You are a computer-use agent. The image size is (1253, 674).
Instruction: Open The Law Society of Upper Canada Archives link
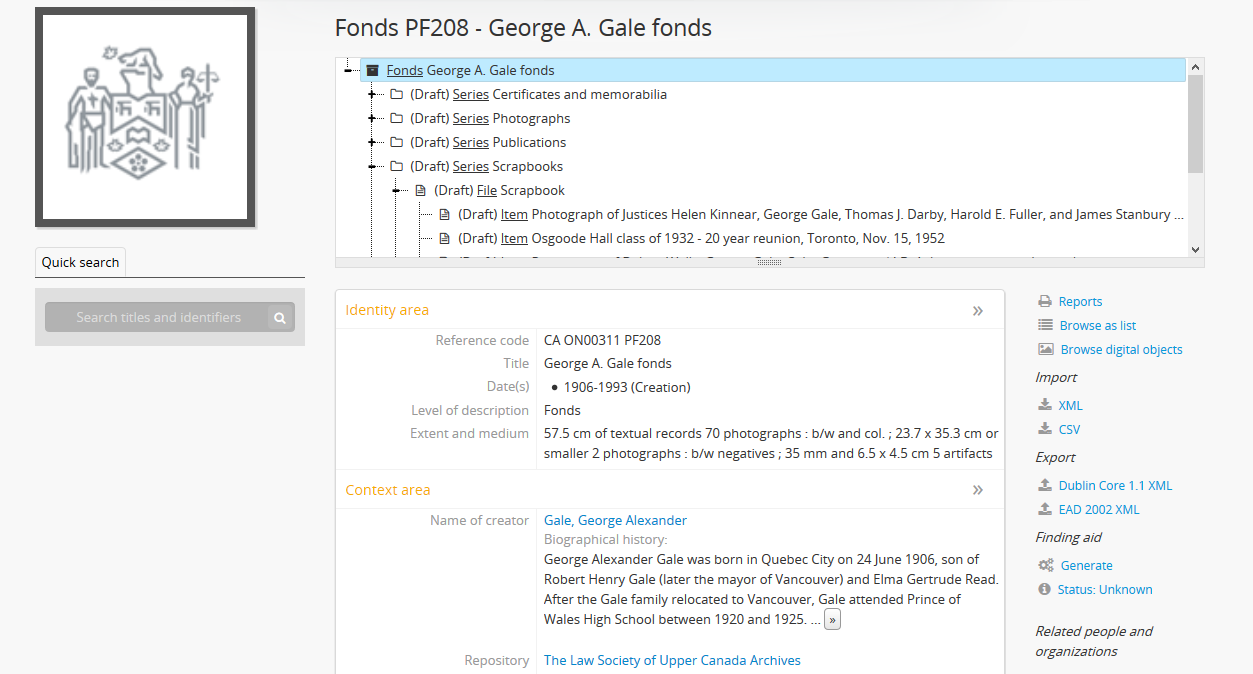(672, 660)
